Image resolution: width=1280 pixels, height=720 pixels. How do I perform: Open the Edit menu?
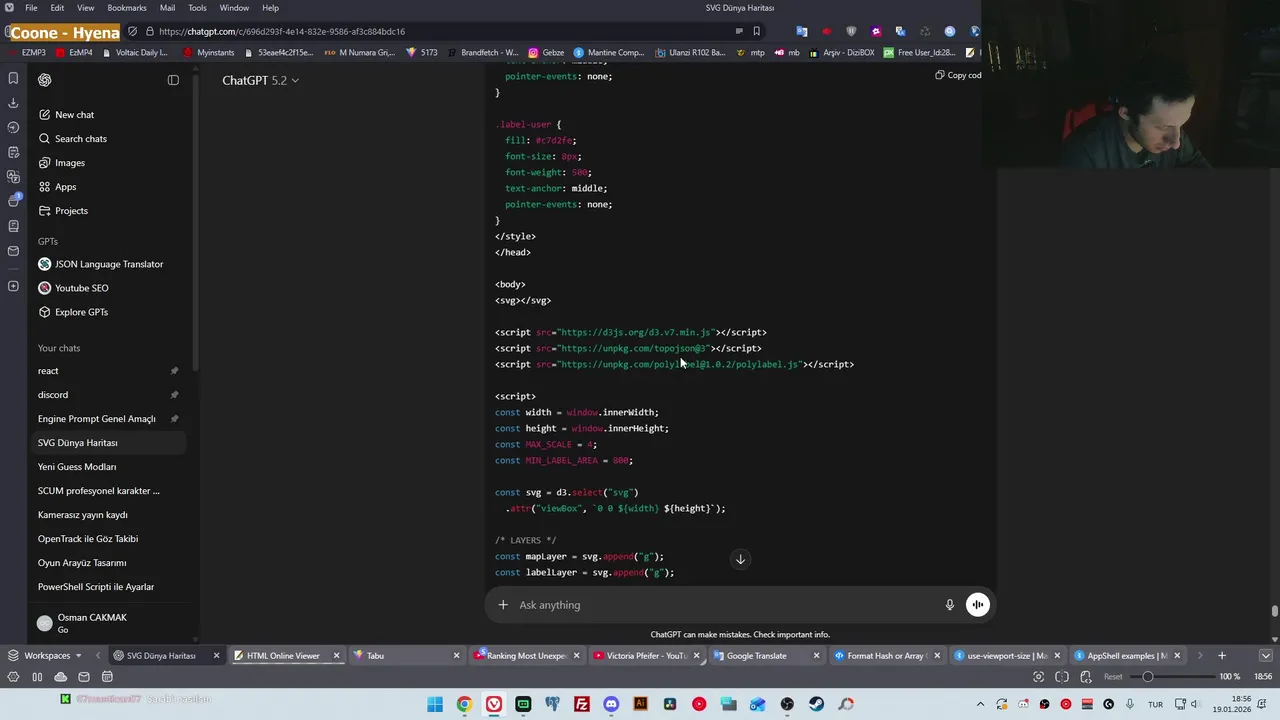point(57,8)
